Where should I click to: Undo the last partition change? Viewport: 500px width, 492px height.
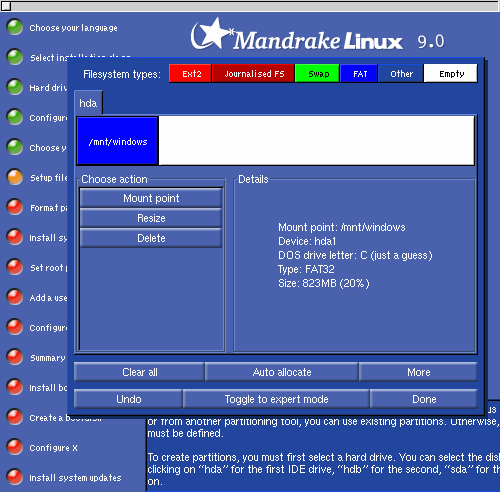[128, 399]
